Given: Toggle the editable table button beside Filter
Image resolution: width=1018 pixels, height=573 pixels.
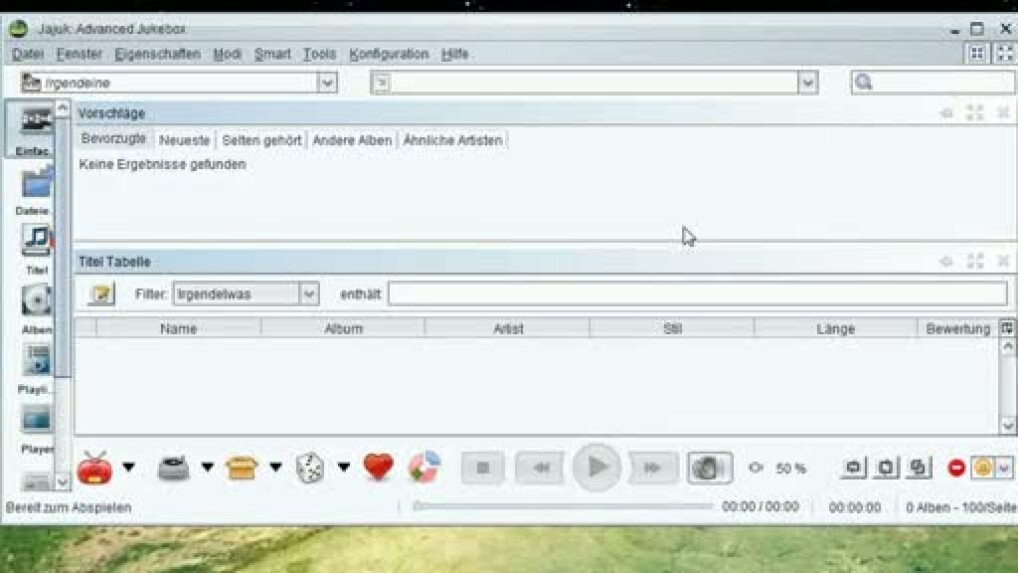Looking at the screenshot, I should click(x=101, y=294).
